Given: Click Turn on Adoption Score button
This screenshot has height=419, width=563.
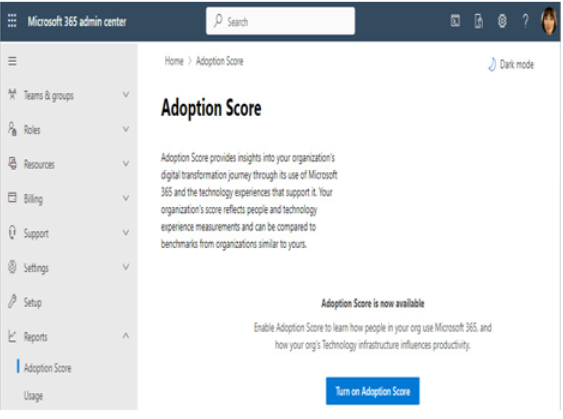Looking at the screenshot, I should [x=372, y=391].
